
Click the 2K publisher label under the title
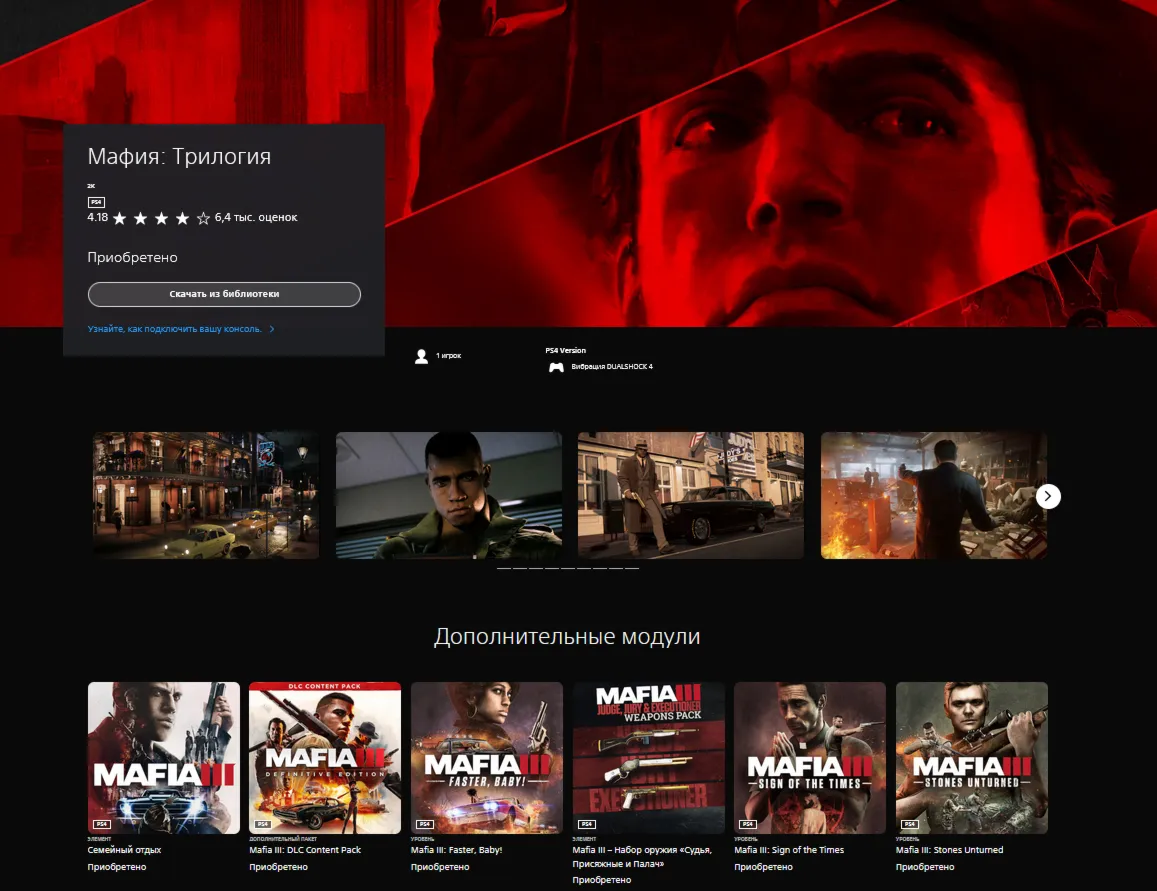91,186
